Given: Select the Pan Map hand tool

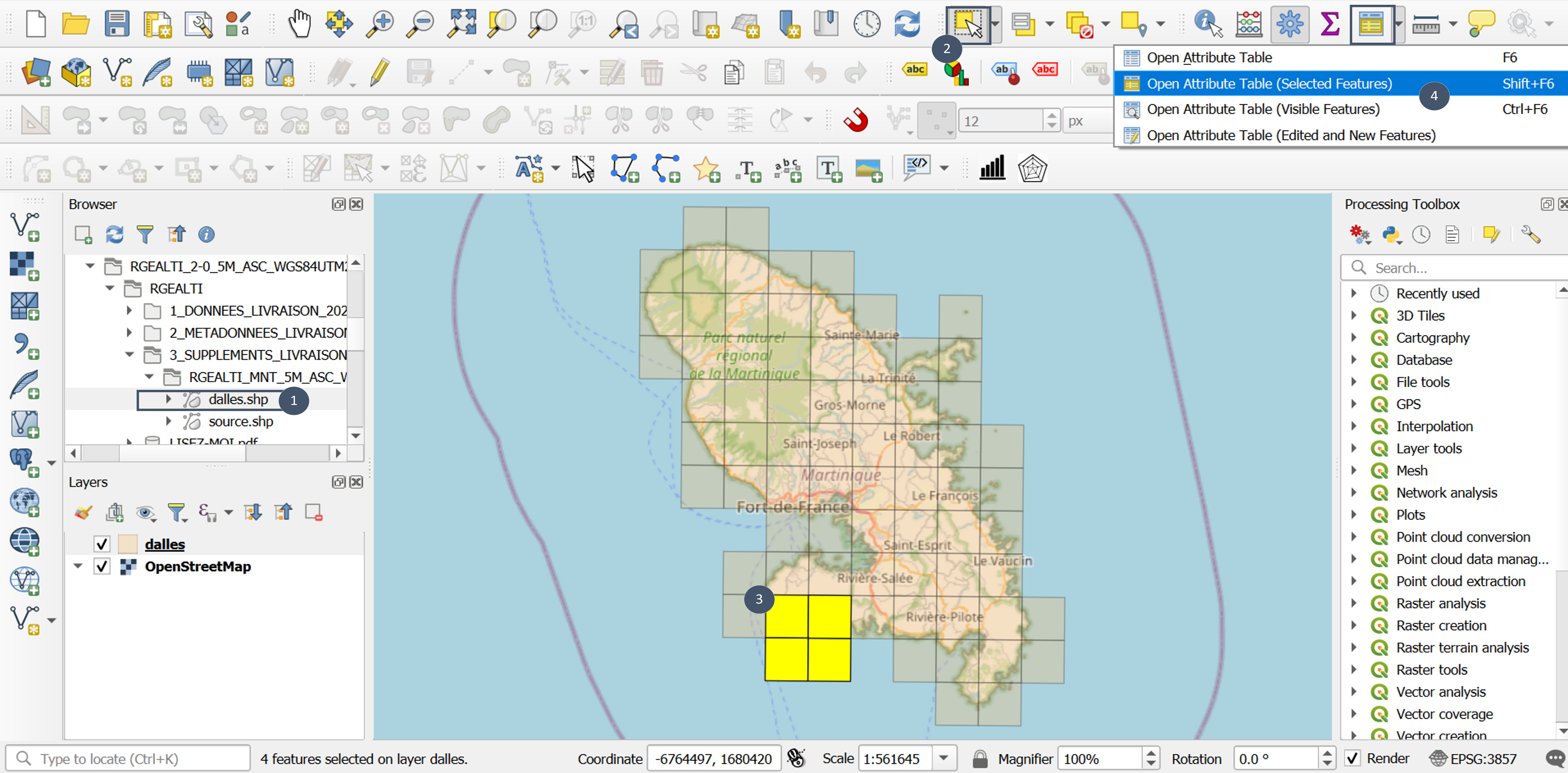Looking at the screenshot, I should point(299,24).
